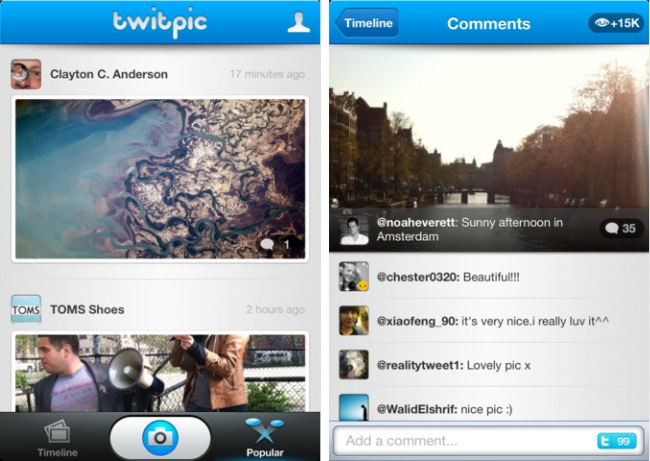Image resolution: width=650 pixels, height=461 pixels.
Task: Open the TOMS Shoes logo avatar
Action: coord(26,309)
